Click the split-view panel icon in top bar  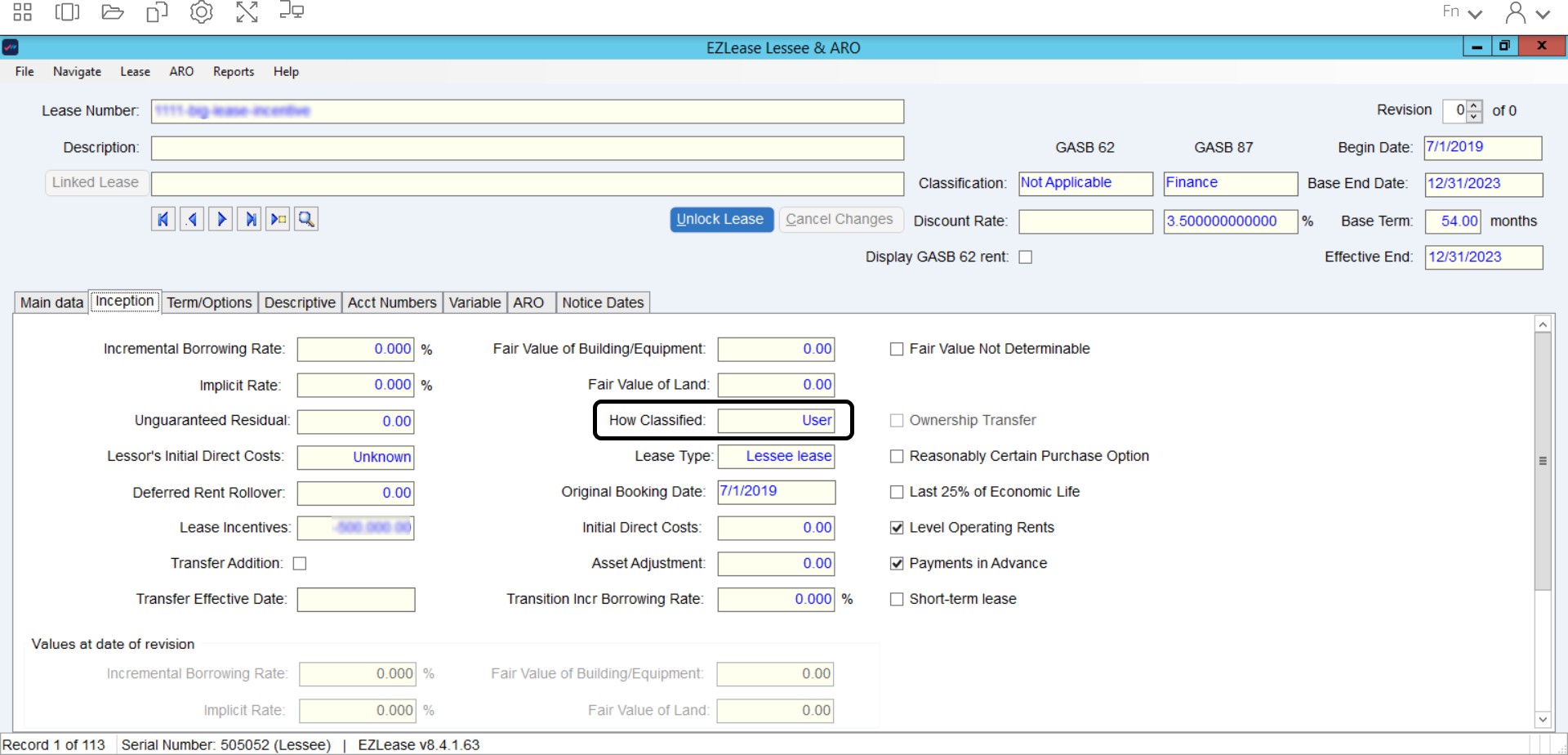(67, 12)
